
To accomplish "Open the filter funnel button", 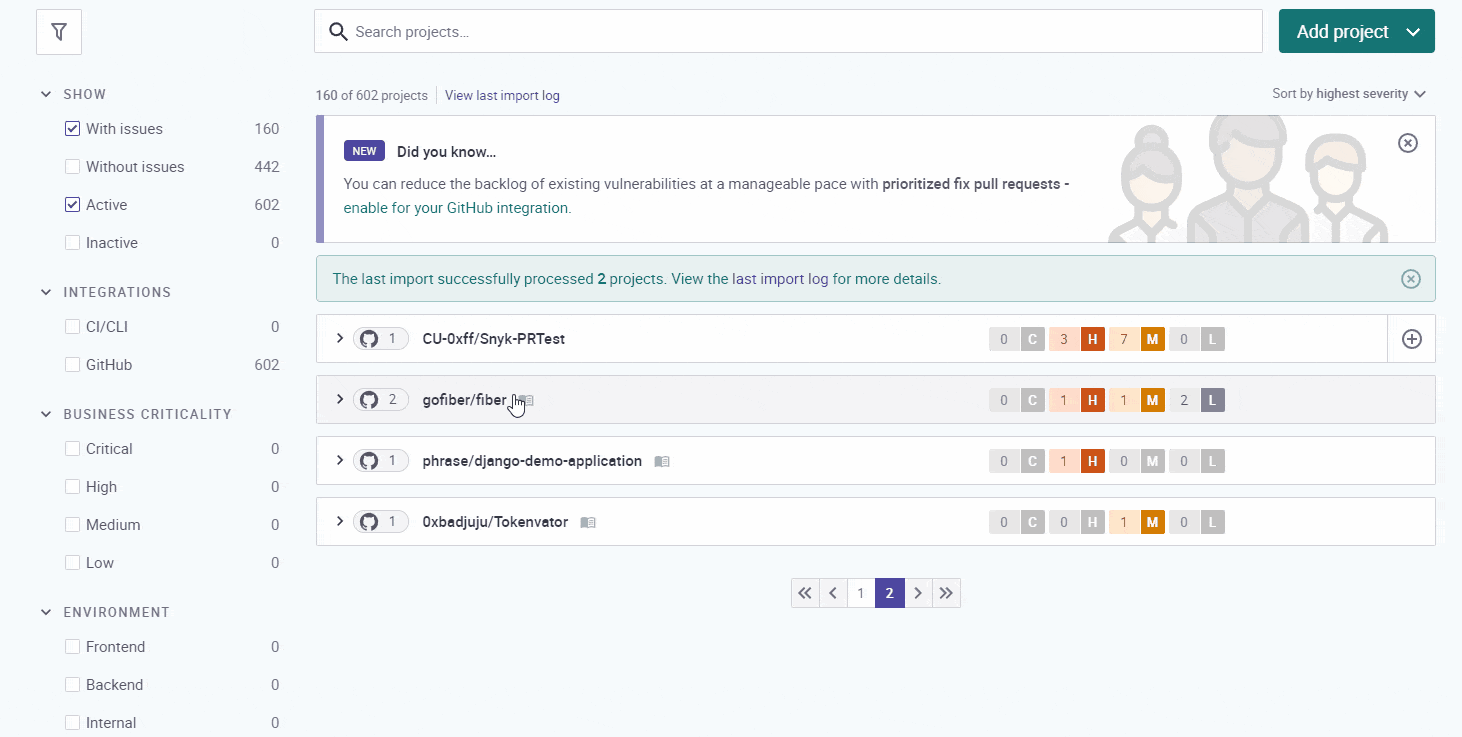I will coord(59,32).
